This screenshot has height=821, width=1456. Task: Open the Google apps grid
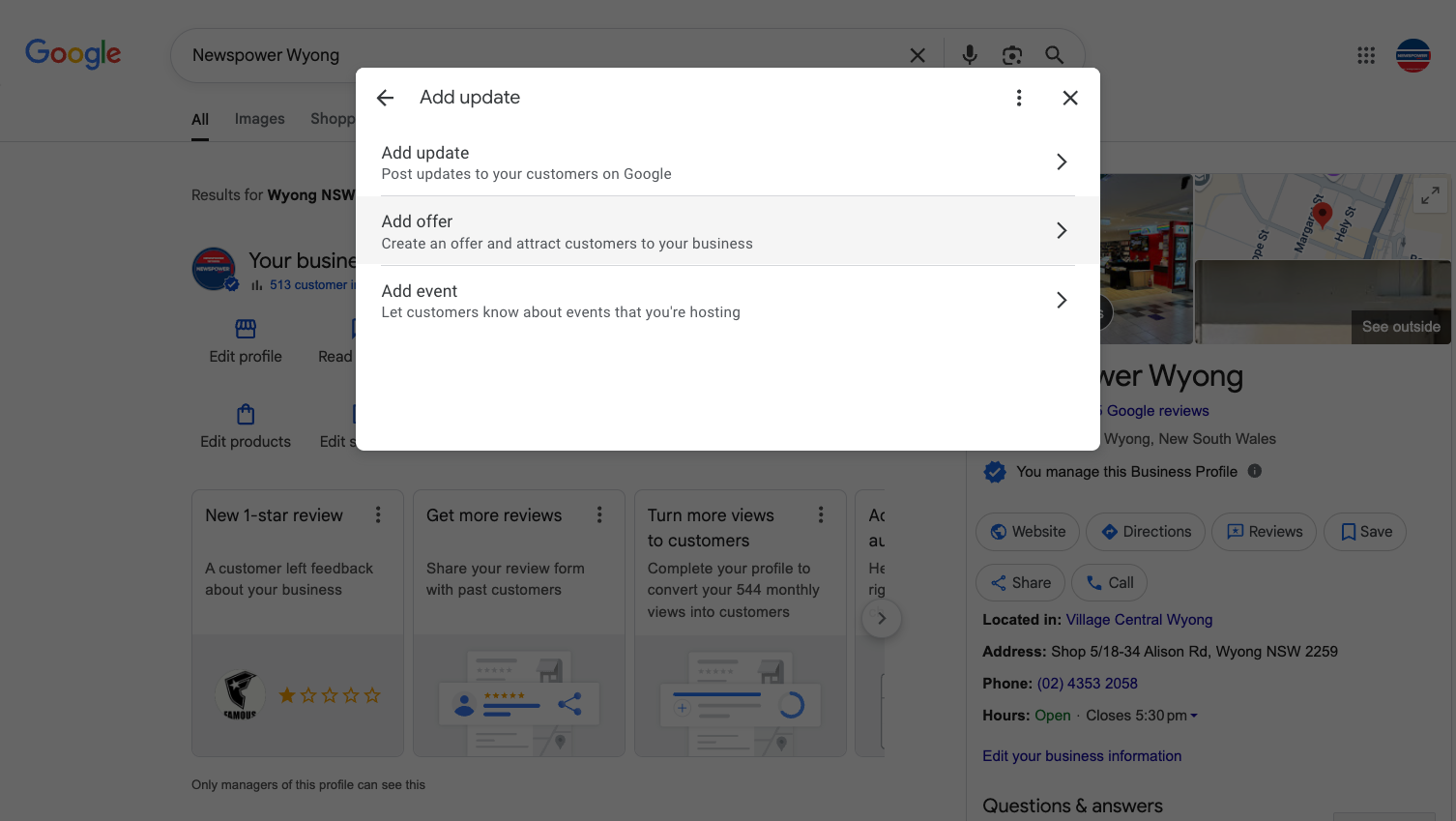(x=1366, y=55)
